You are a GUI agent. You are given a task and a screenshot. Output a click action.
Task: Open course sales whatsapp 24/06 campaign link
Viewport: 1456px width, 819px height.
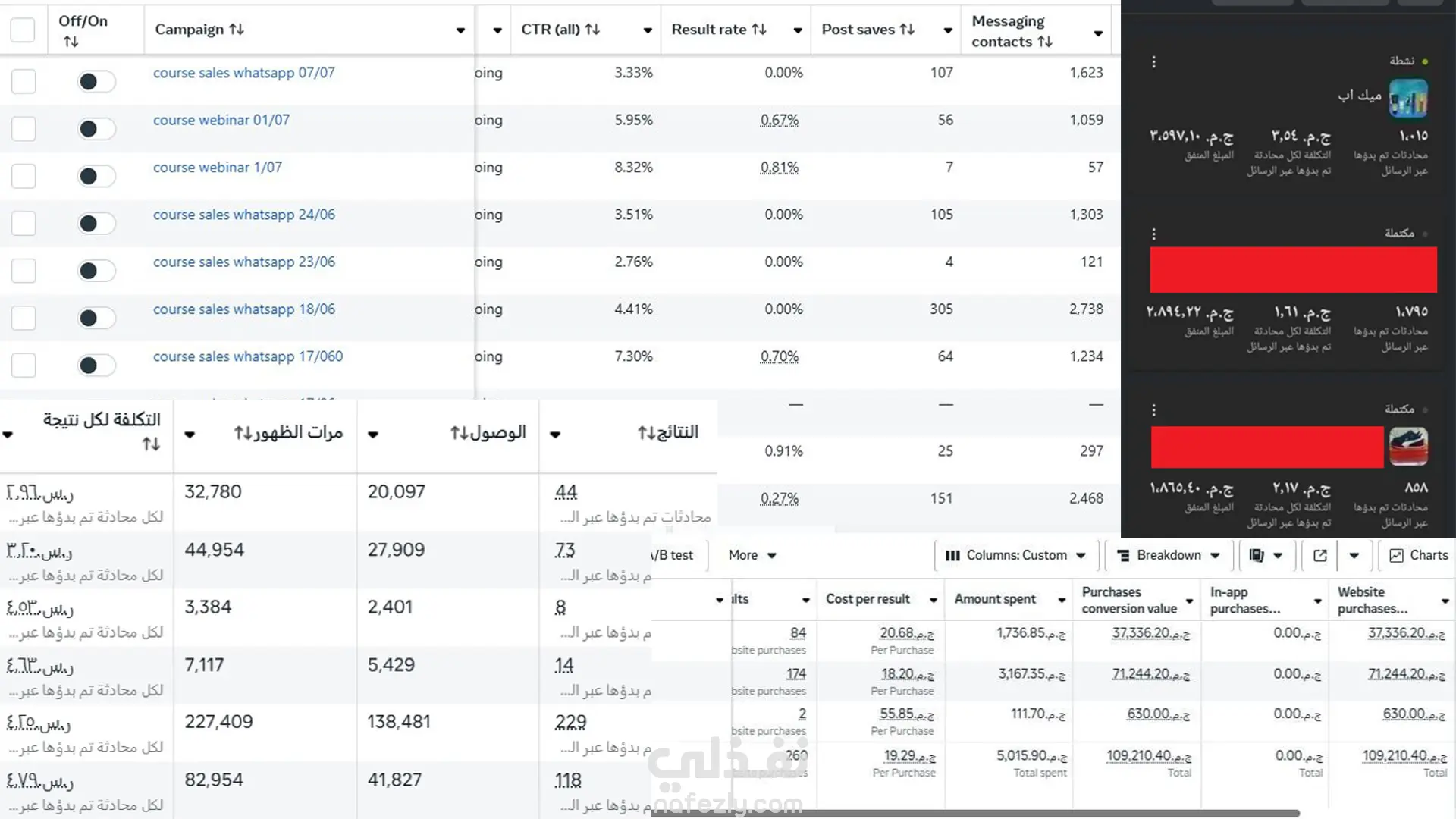coord(243,215)
